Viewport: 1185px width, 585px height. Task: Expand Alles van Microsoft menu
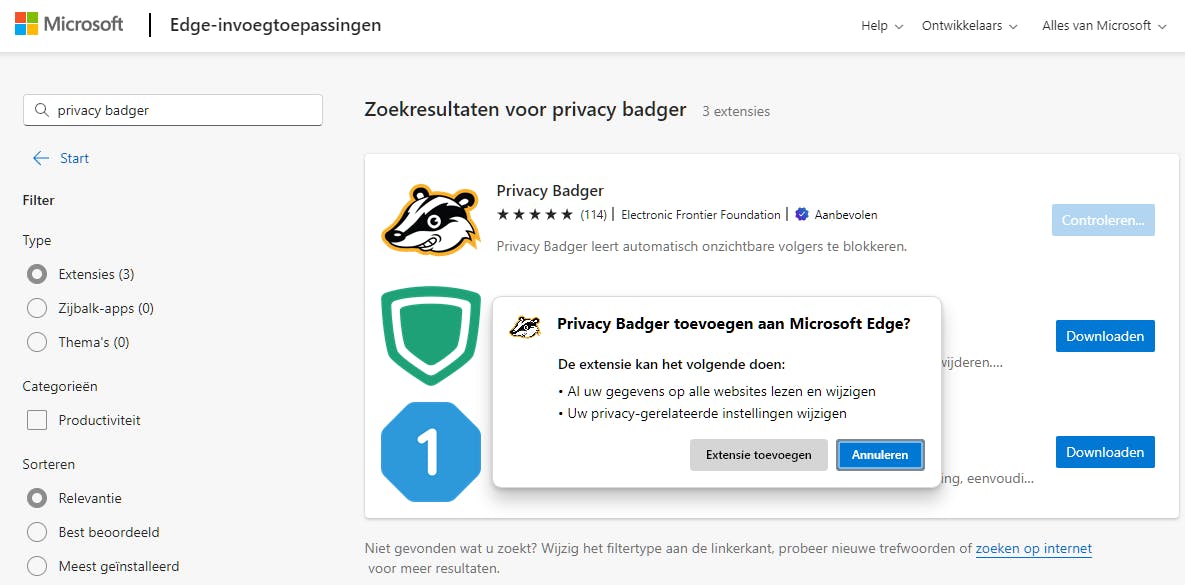[x=1104, y=26]
